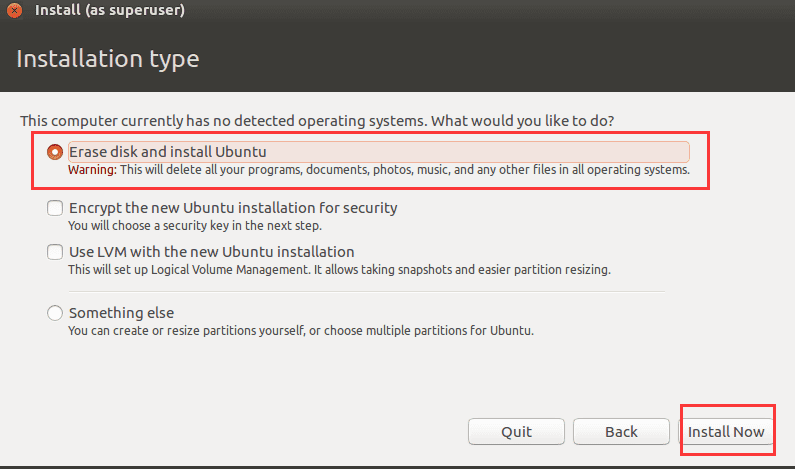Enable Use LVM with new Ubuntu installation
This screenshot has width=795, height=469.
pos(55,252)
